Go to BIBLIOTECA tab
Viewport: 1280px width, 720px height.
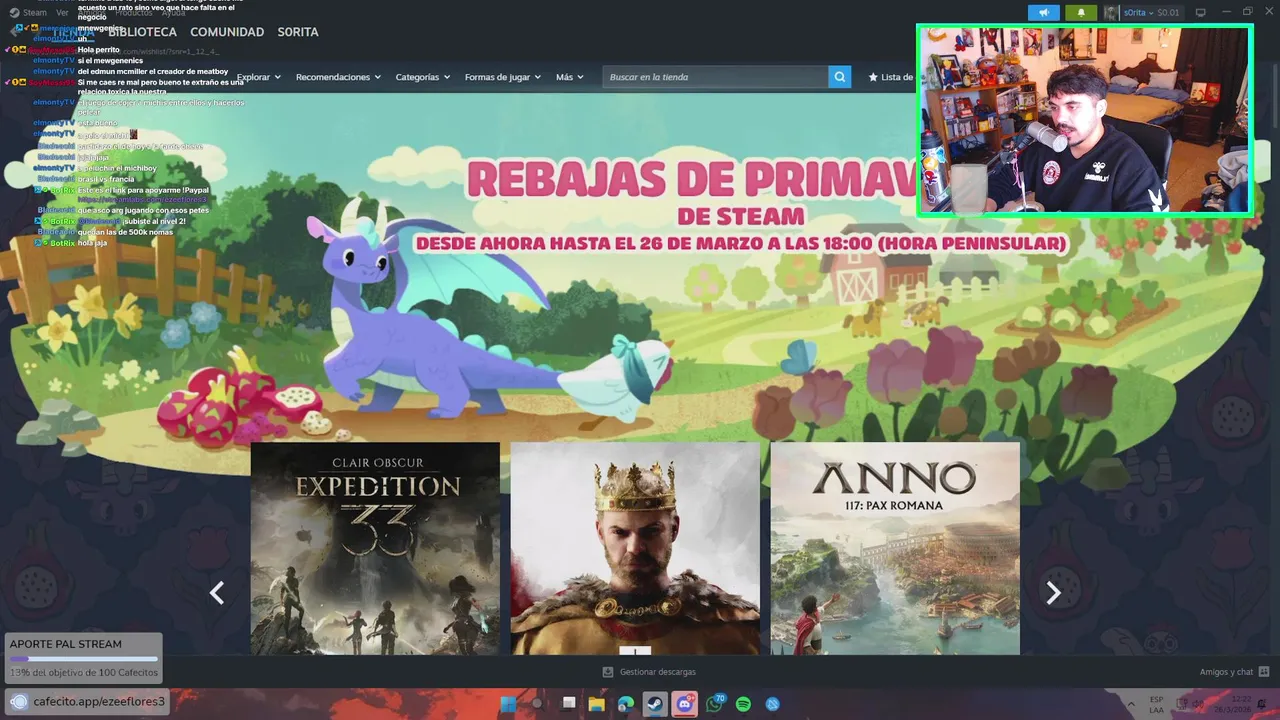click(x=143, y=32)
